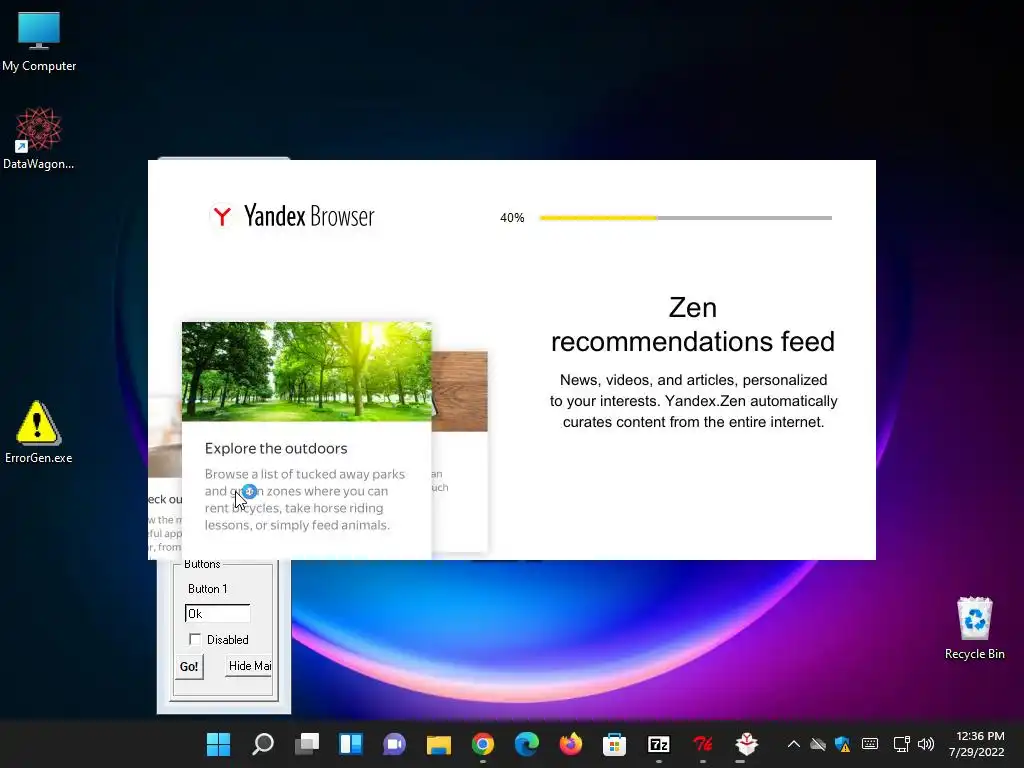The image size is (1024, 768).
Task: Open the clock and date flyout
Action: (976, 744)
